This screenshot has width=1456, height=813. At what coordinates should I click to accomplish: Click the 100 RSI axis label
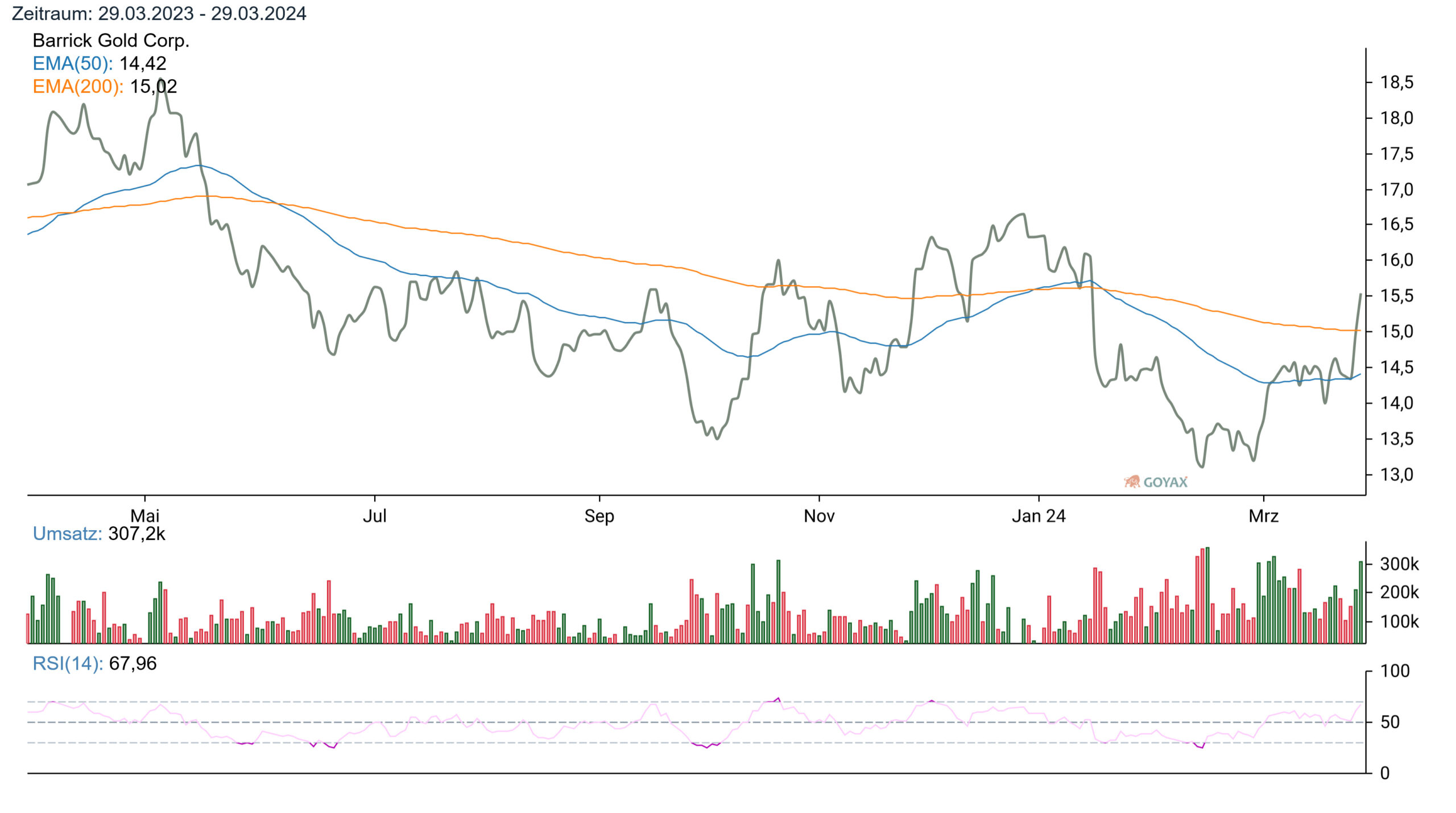[1395, 671]
